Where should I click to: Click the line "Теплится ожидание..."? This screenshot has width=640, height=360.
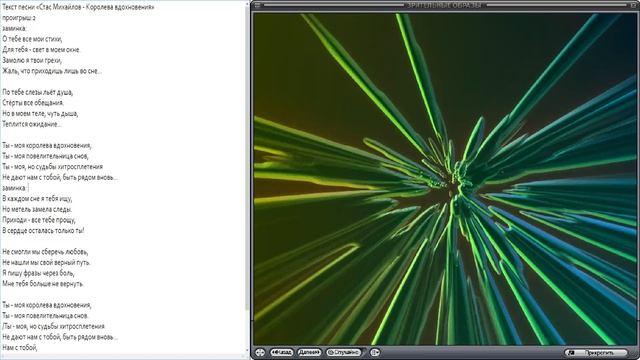click(32, 124)
